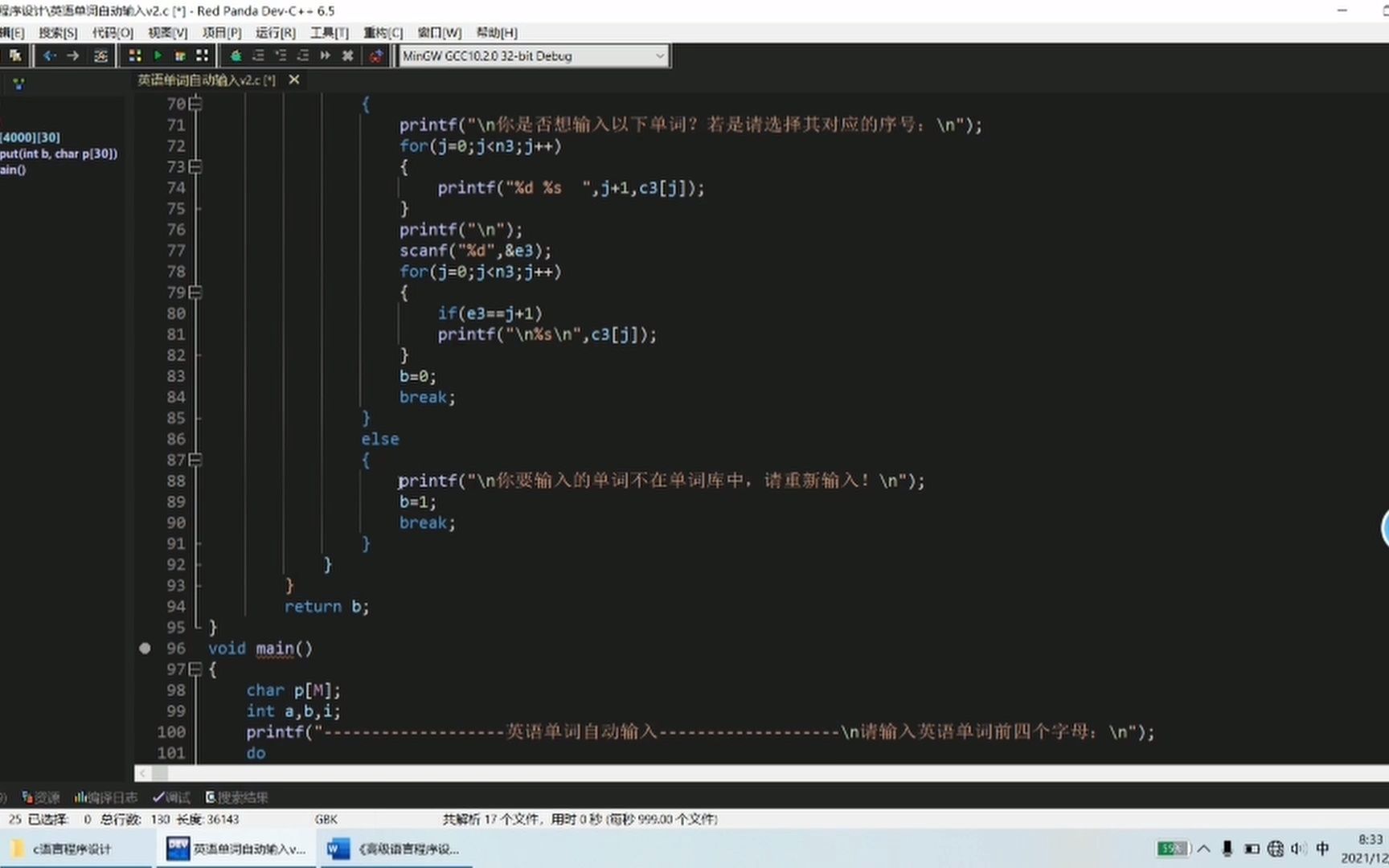The width and height of the screenshot is (1389, 868).
Task: Click line number 88 in the gutter
Action: coord(176,481)
